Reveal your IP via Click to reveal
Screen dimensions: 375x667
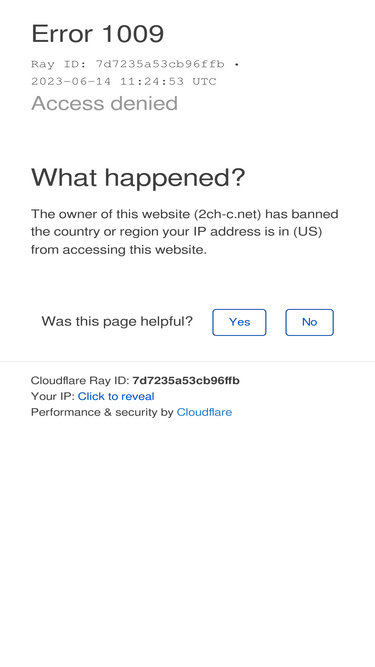point(116,396)
